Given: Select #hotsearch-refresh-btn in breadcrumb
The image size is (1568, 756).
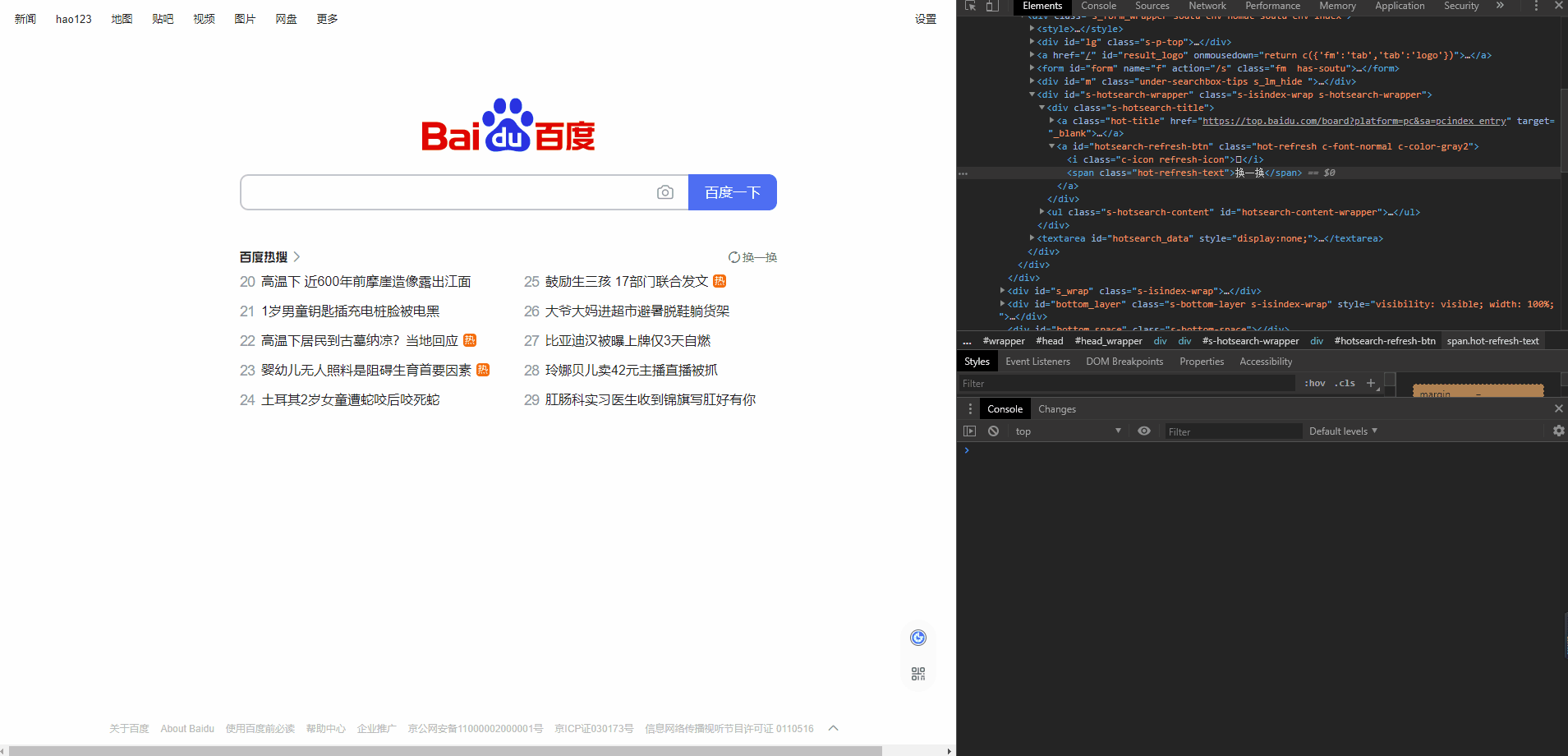Looking at the screenshot, I should pyautogui.click(x=1385, y=341).
